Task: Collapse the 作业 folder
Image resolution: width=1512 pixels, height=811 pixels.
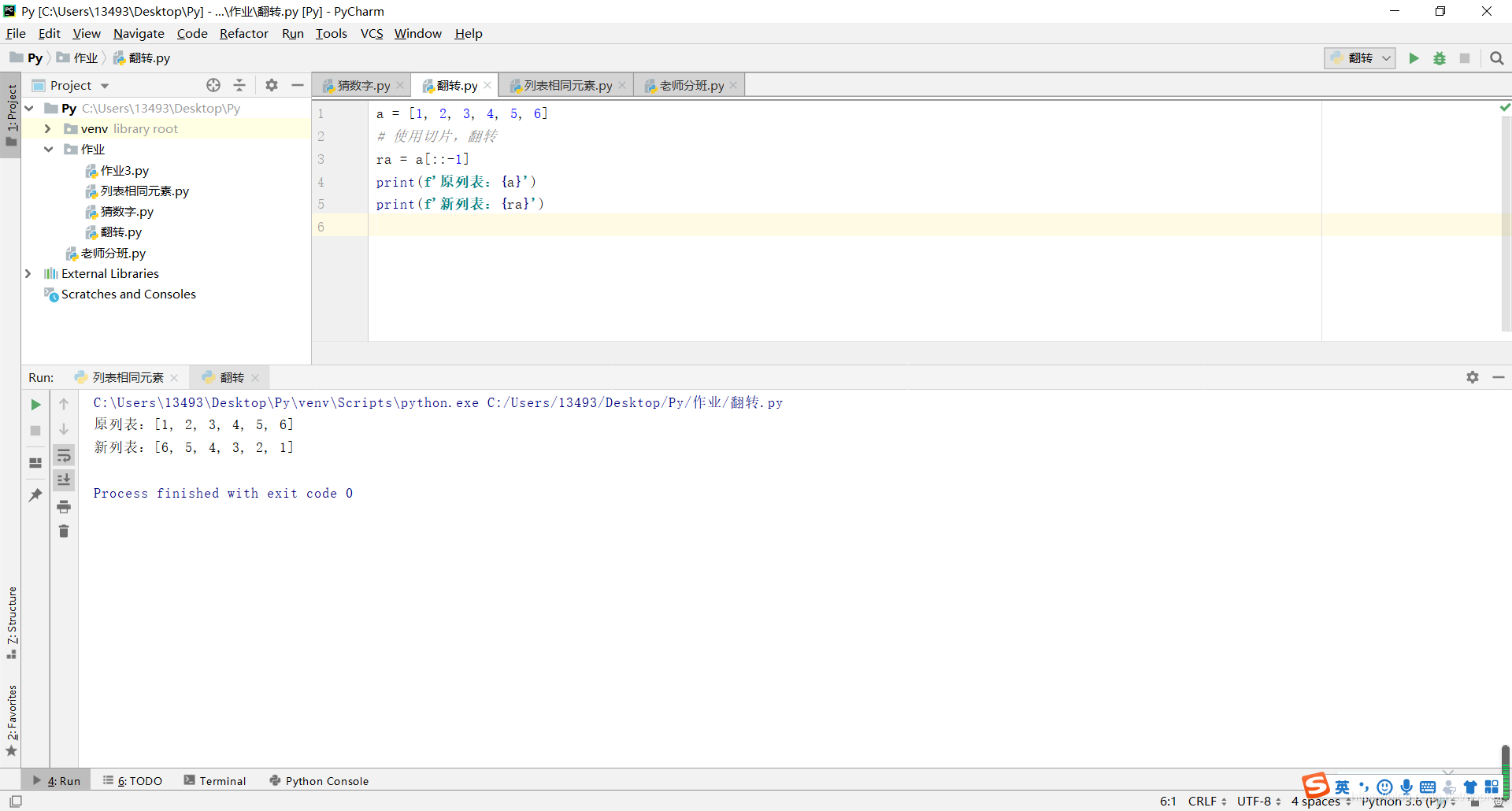Action: point(48,149)
